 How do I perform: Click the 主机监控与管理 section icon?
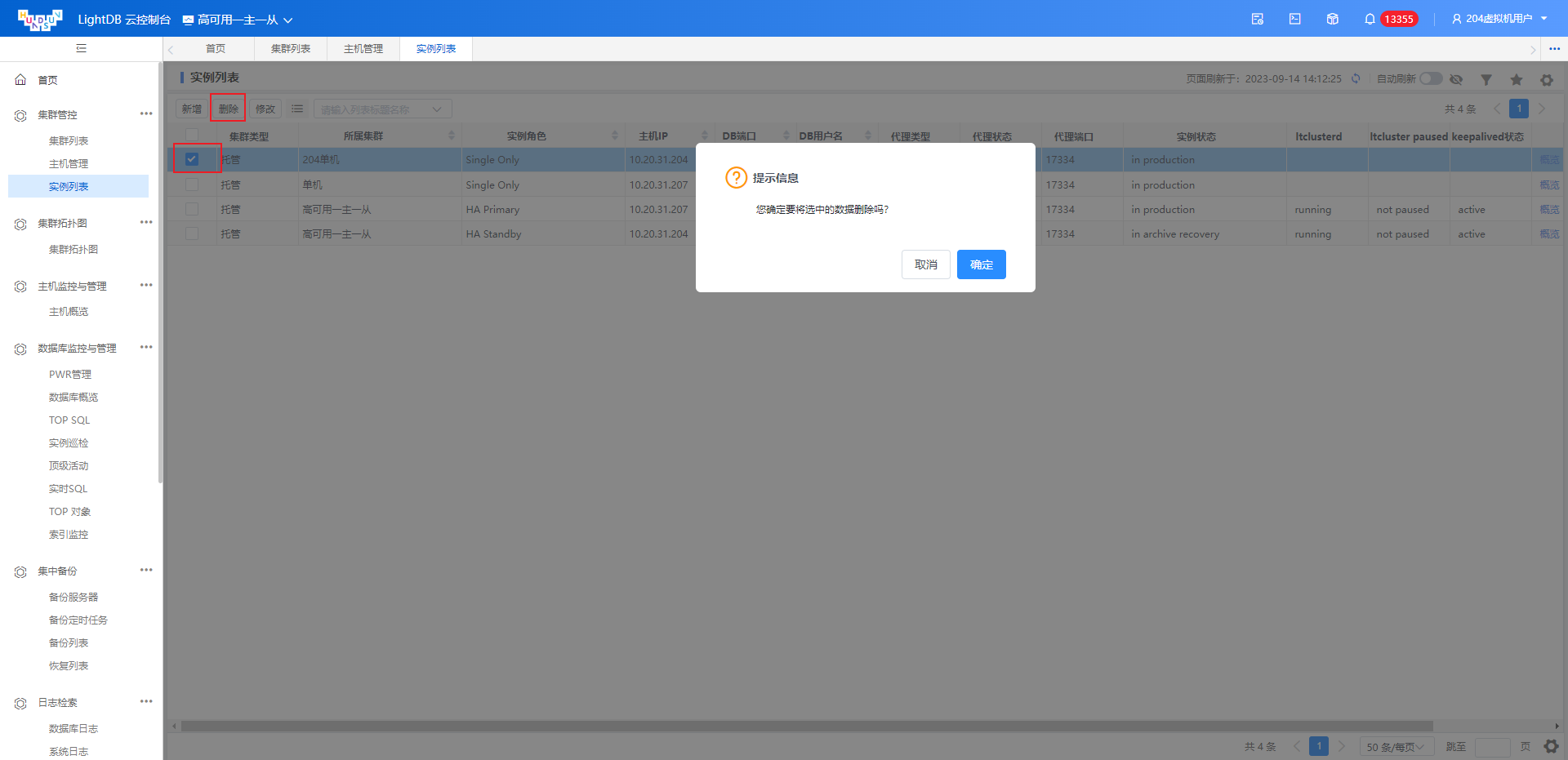[x=20, y=287]
